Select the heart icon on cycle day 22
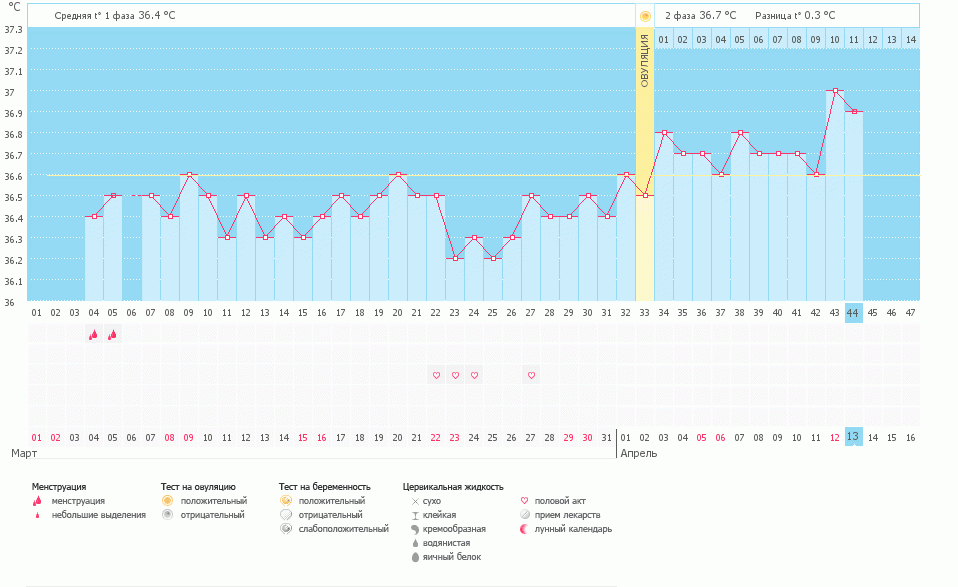 coord(436,375)
